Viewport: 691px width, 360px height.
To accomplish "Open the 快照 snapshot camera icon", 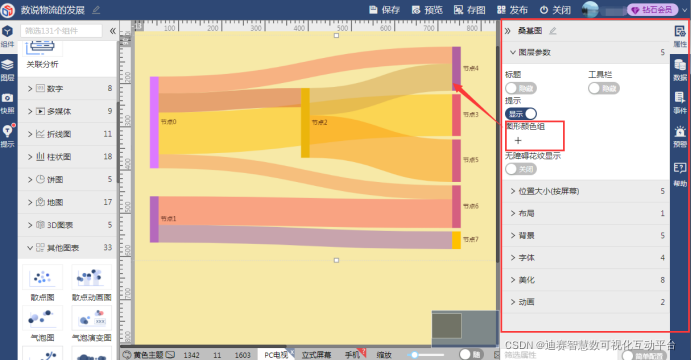I will point(7,103).
